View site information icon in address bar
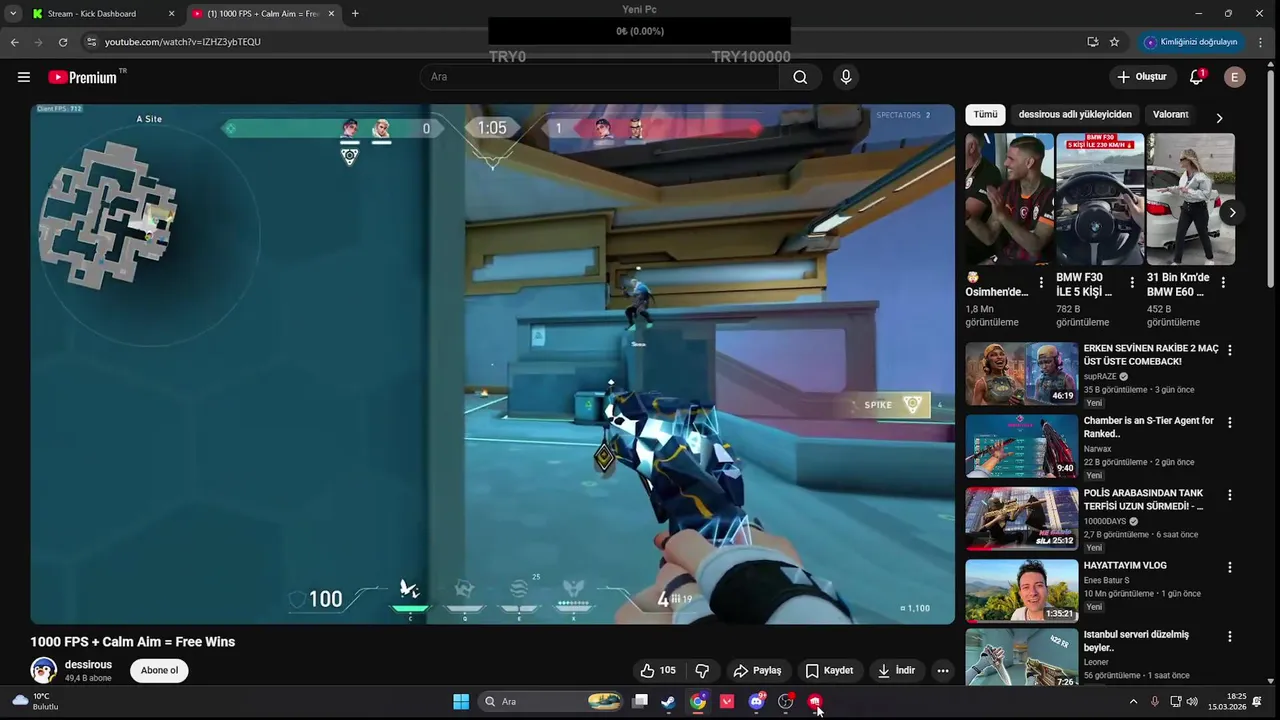 92,42
